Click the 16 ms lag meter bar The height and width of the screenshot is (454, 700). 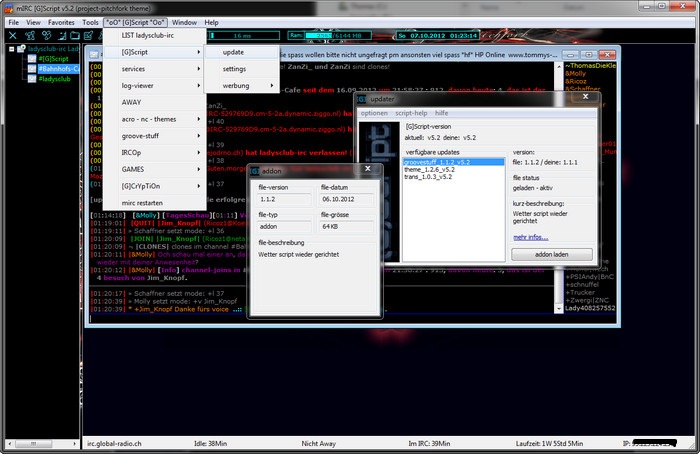[245, 36]
